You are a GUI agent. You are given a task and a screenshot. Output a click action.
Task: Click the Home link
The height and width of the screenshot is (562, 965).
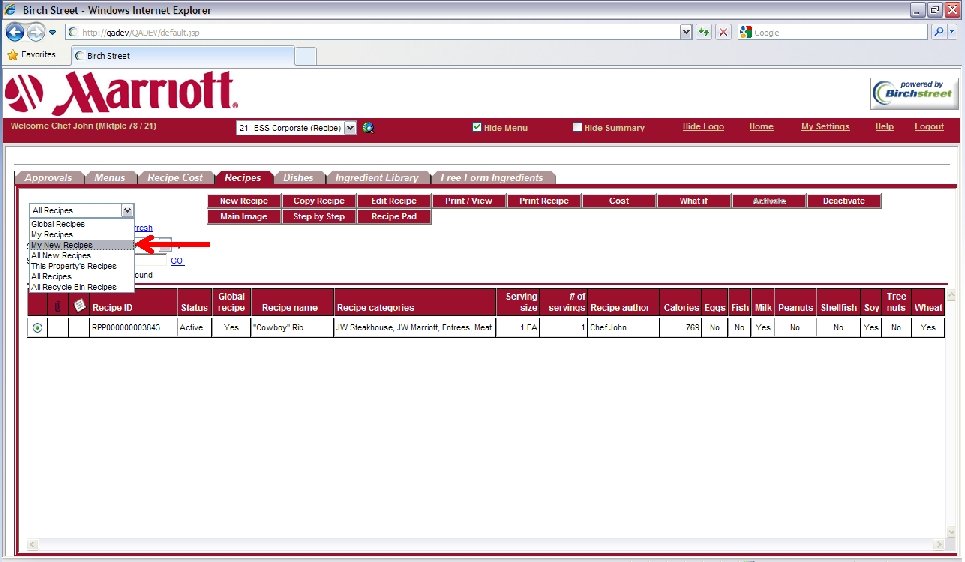pyautogui.click(x=761, y=126)
